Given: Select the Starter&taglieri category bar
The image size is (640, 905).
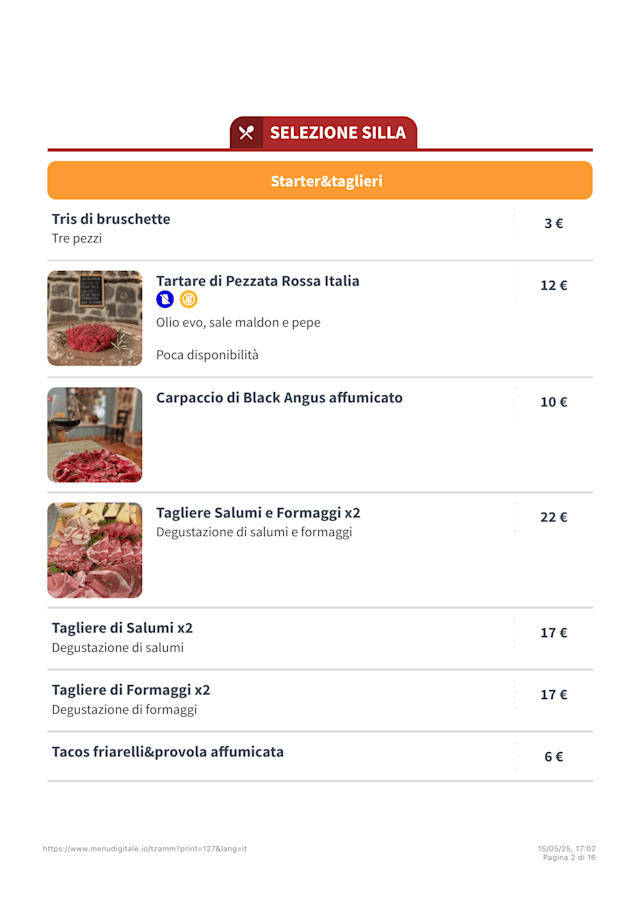Looking at the screenshot, I should (320, 181).
